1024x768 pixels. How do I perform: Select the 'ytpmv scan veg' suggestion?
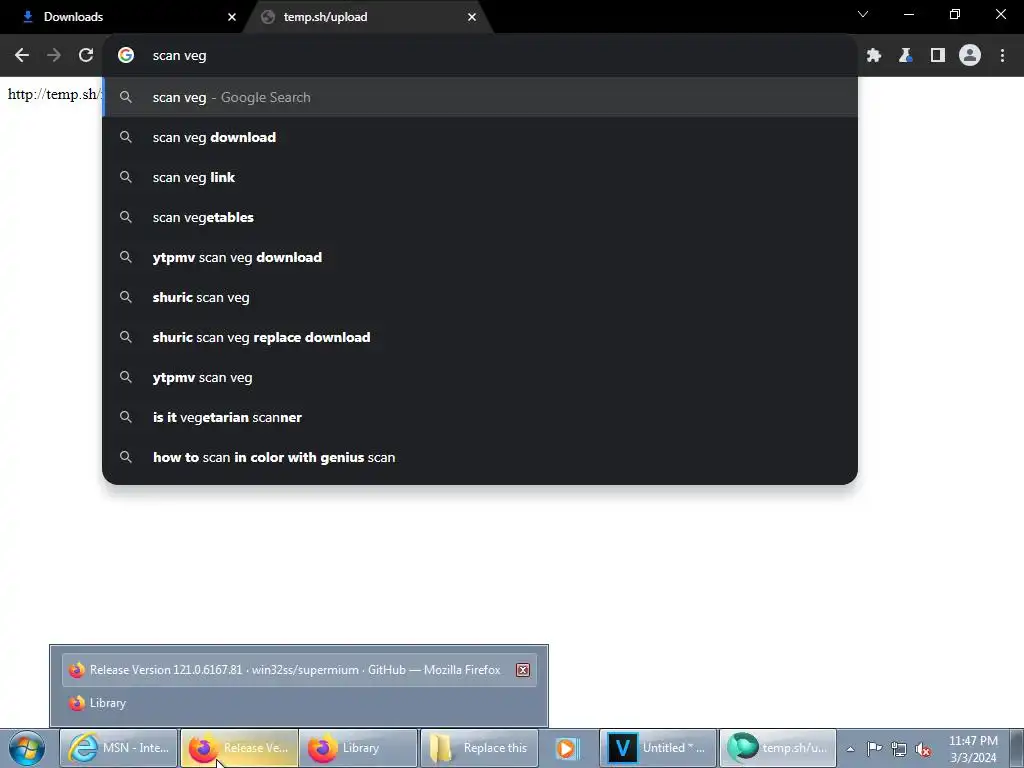[x=480, y=377]
